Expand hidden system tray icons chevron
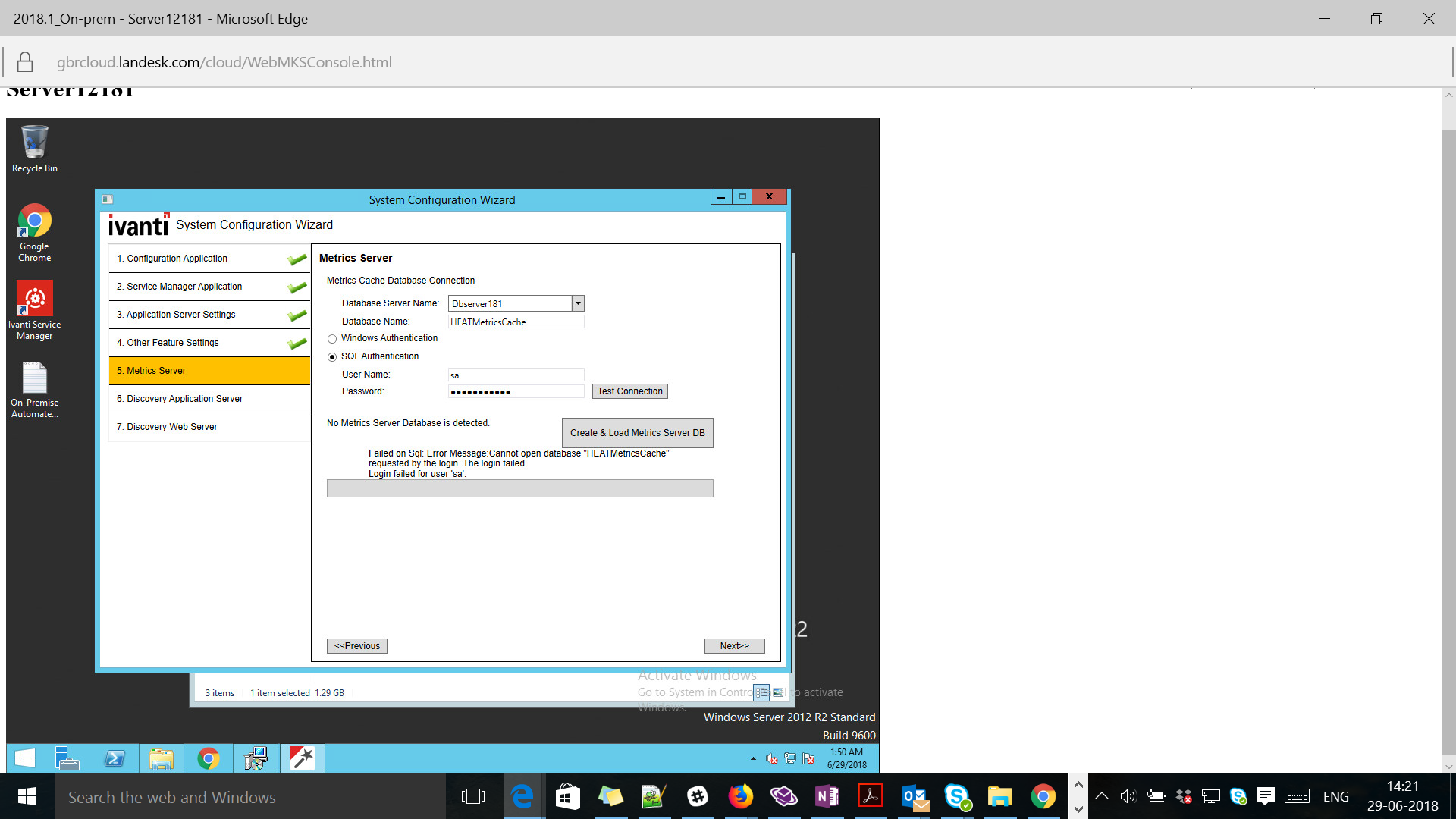The height and width of the screenshot is (819, 1456). (1102, 796)
